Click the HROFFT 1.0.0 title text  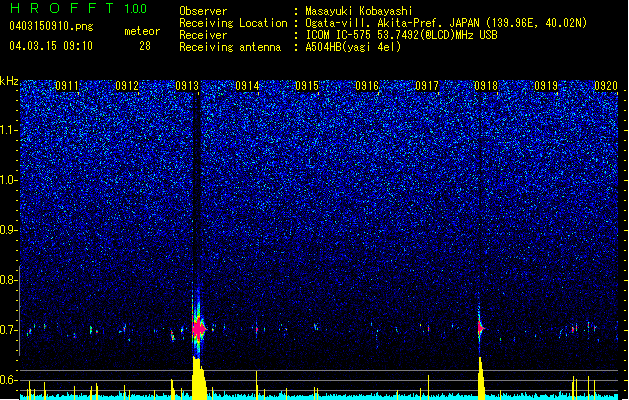[x=79, y=8]
